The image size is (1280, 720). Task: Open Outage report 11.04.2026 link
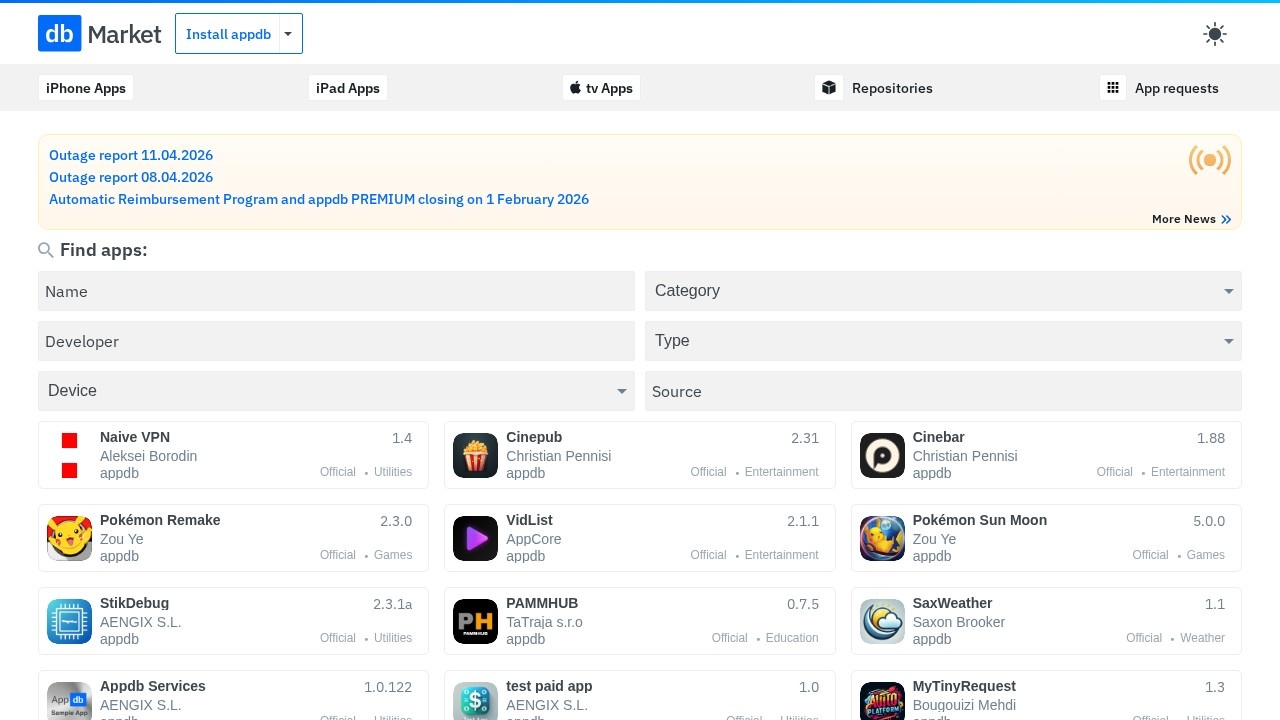(x=131, y=155)
